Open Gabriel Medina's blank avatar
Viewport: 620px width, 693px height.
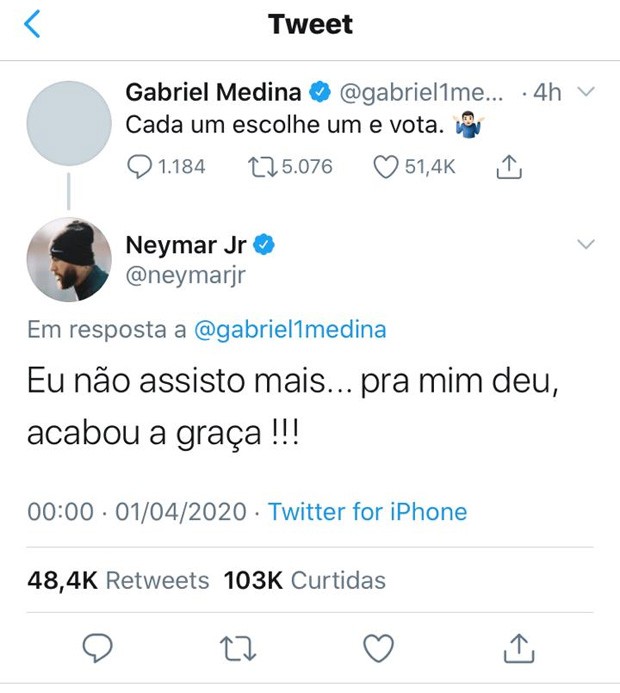(x=68, y=123)
